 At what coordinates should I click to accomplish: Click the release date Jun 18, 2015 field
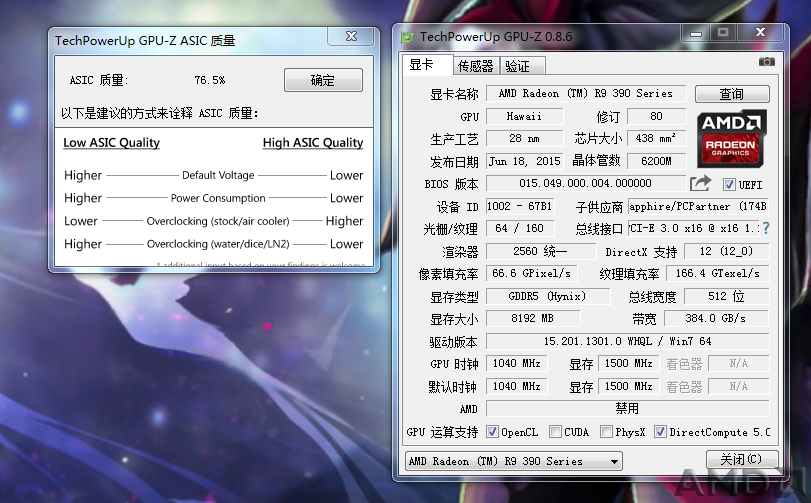tap(524, 161)
